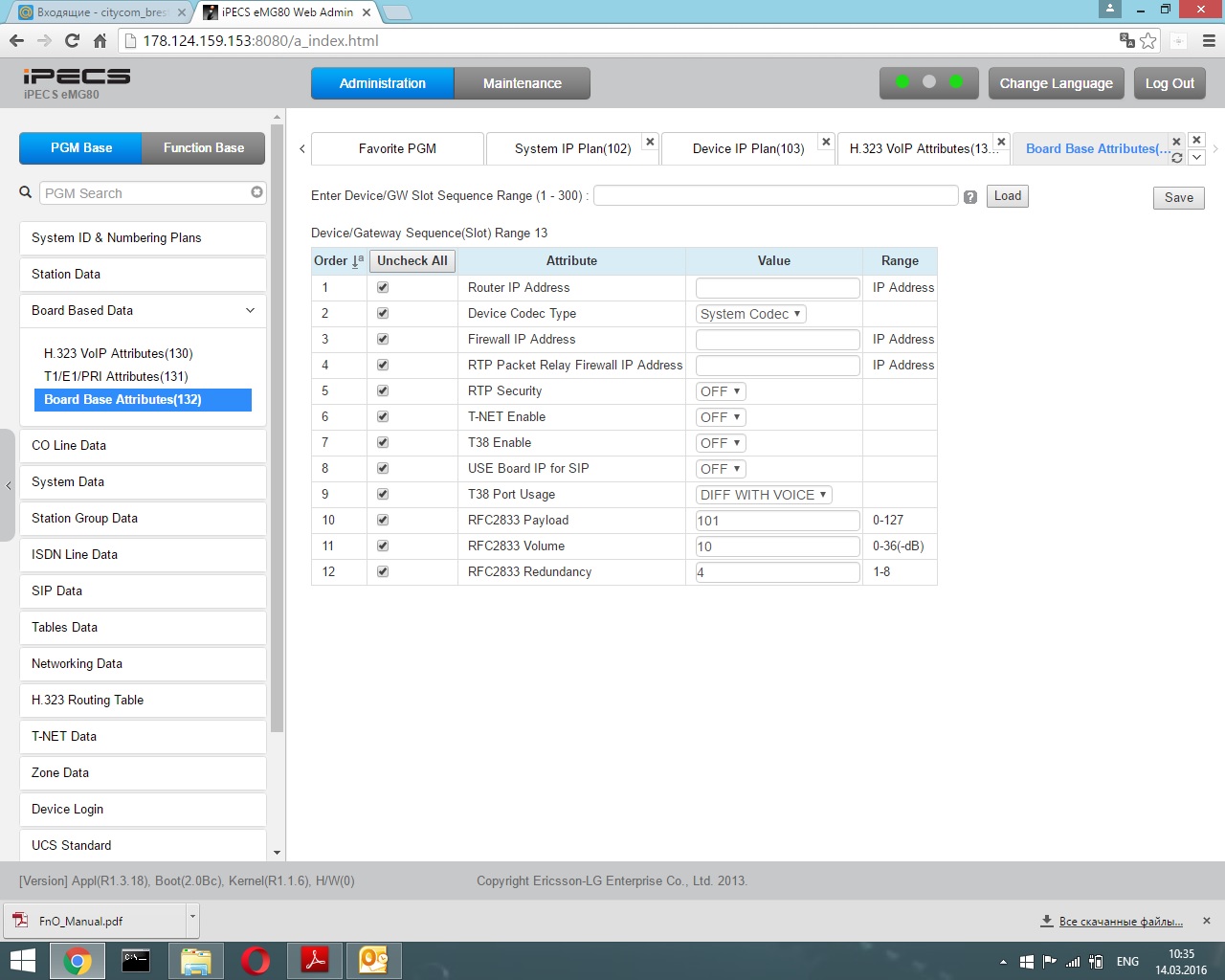
Task: Click the help question mark icon
Action: coord(970,197)
